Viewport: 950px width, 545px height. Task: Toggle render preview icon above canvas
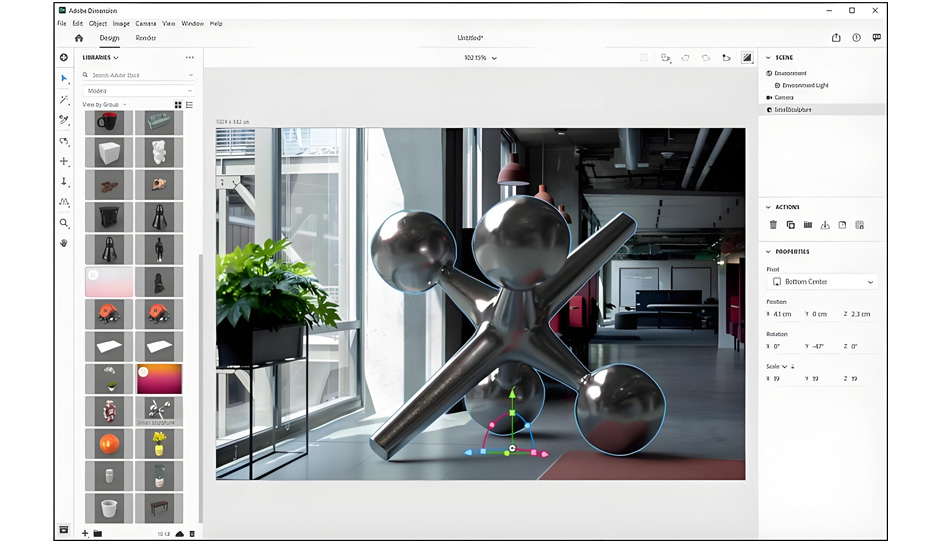coord(747,58)
